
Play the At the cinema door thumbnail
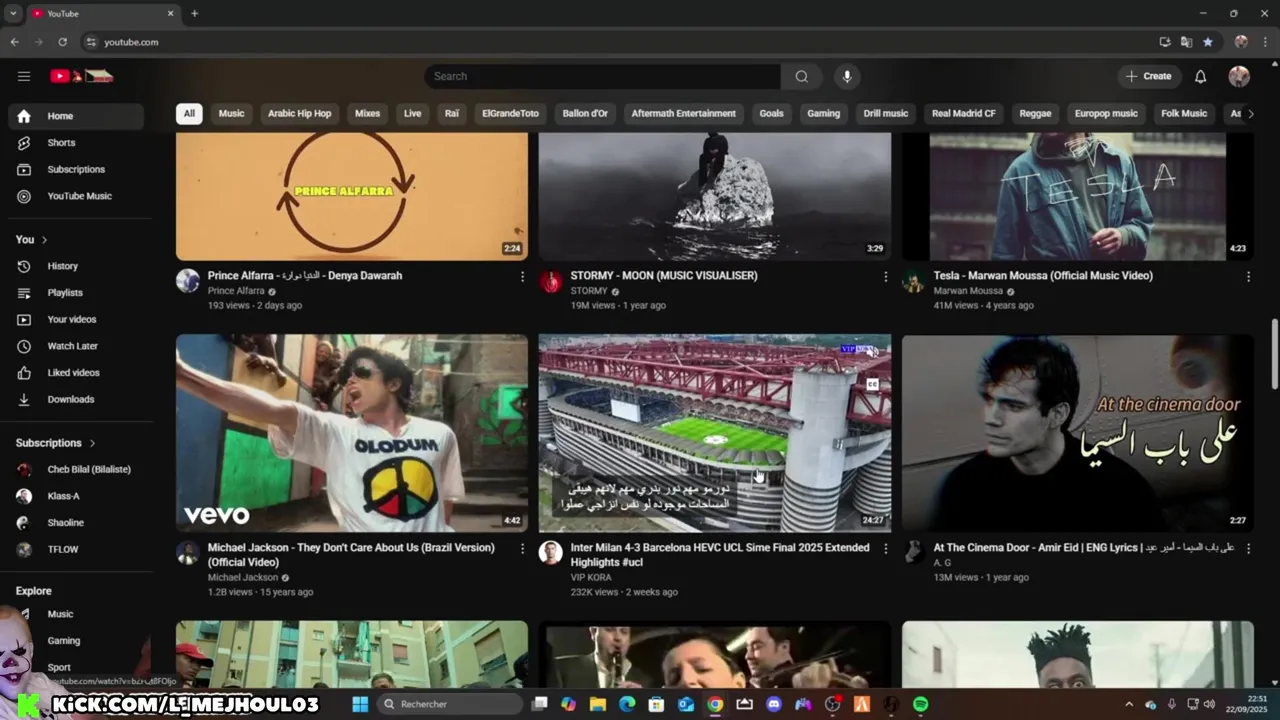coord(1078,433)
